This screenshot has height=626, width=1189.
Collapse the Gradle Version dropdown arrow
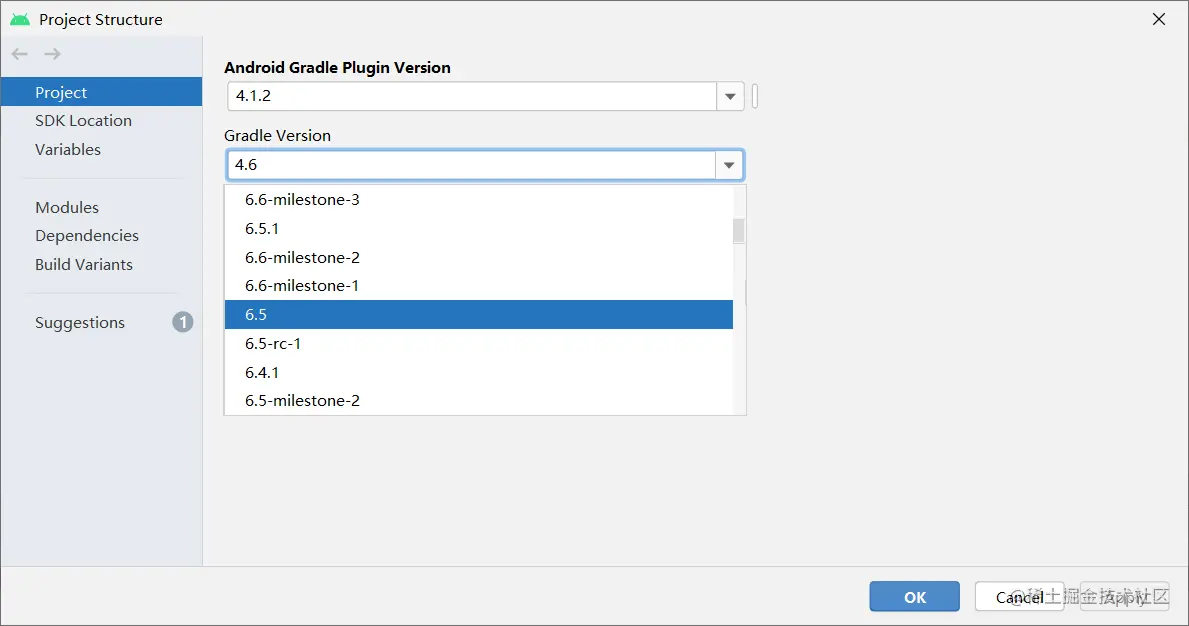[730, 165]
